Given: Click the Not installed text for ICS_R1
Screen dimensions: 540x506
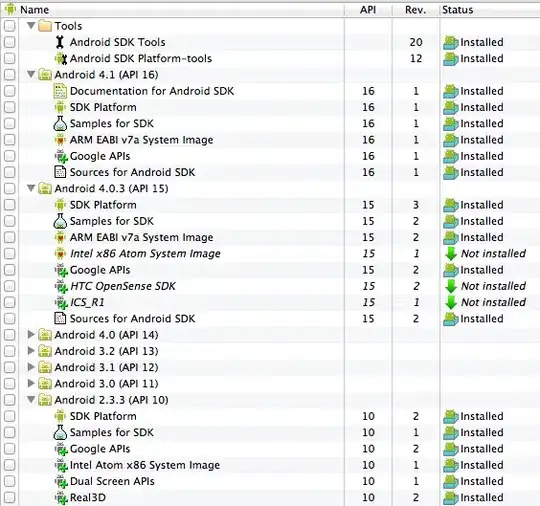Looking at the screenshot, I should 493,302.
